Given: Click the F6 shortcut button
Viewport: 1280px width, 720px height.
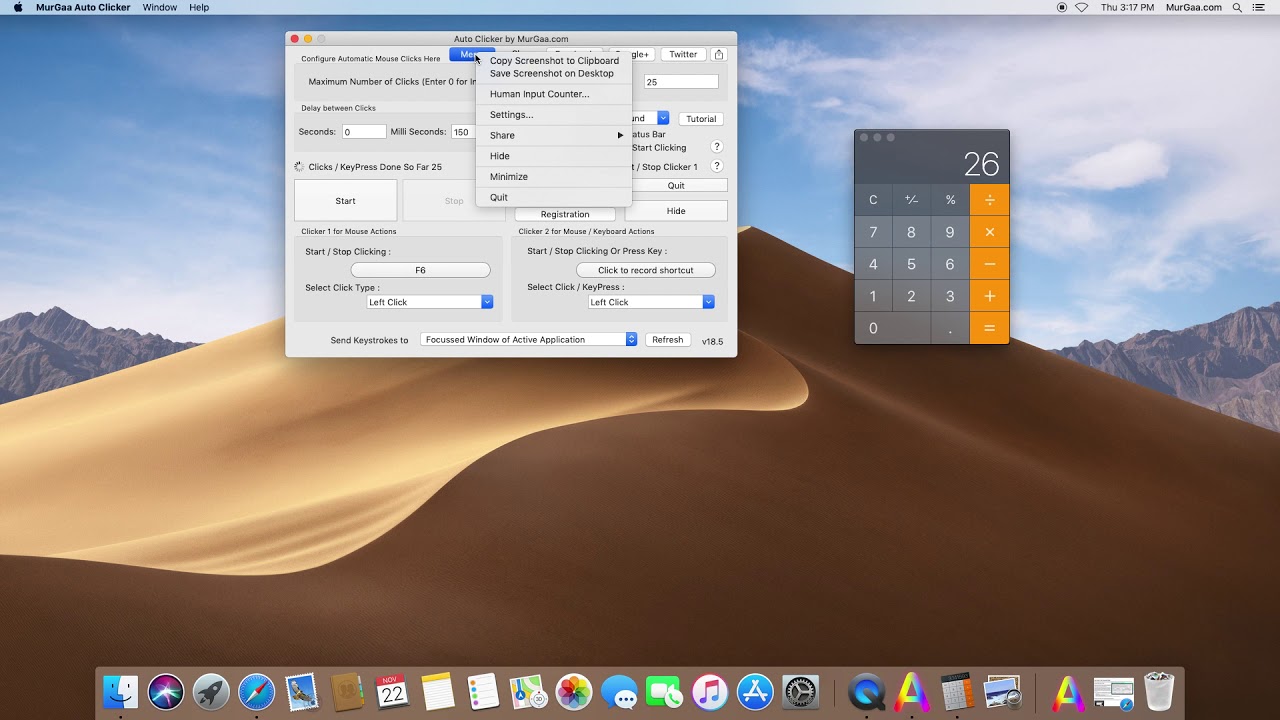Looking at the screenshot, I should 420,270.
